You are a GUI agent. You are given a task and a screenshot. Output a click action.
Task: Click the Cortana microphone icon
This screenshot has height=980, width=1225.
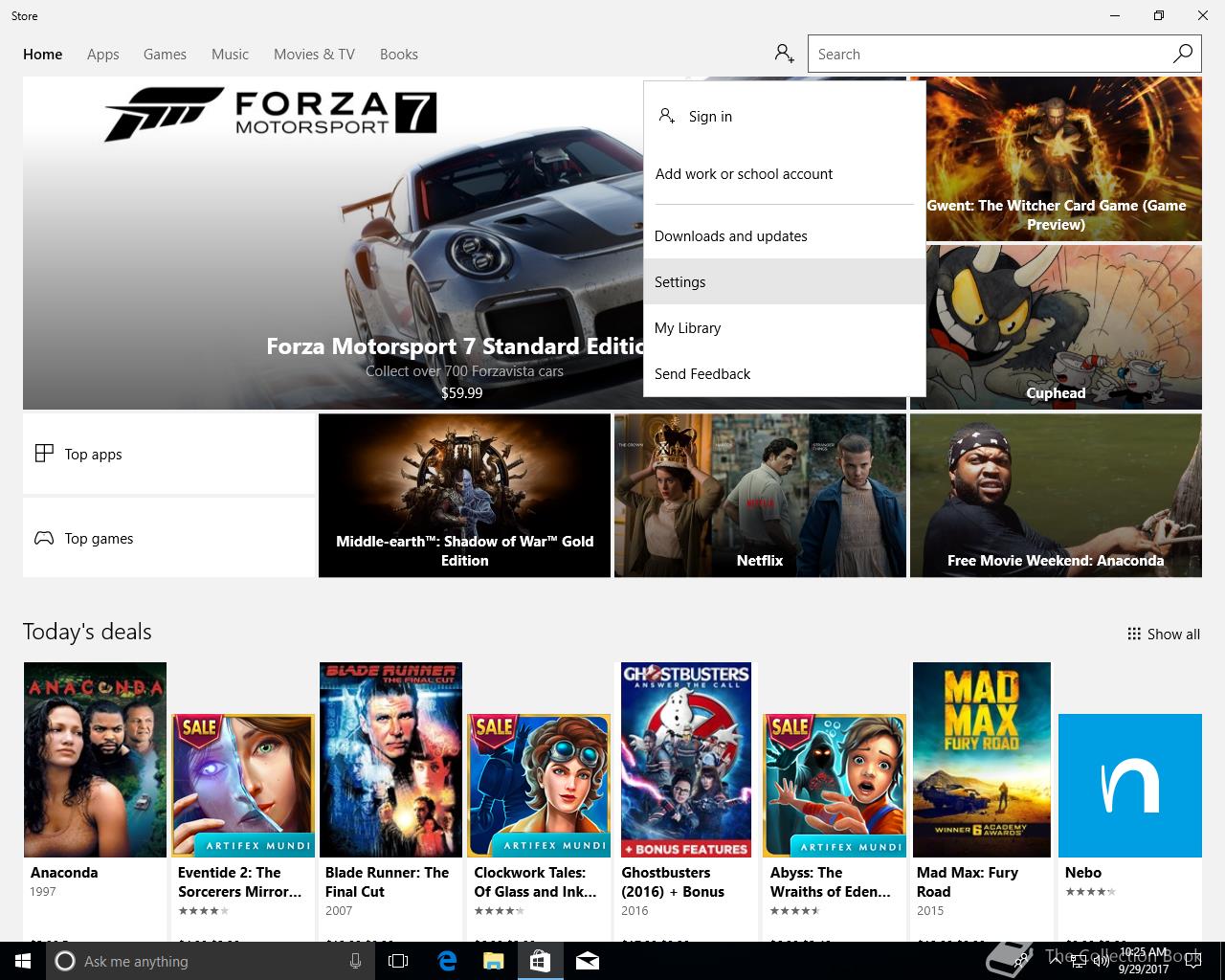coord(355,961)
